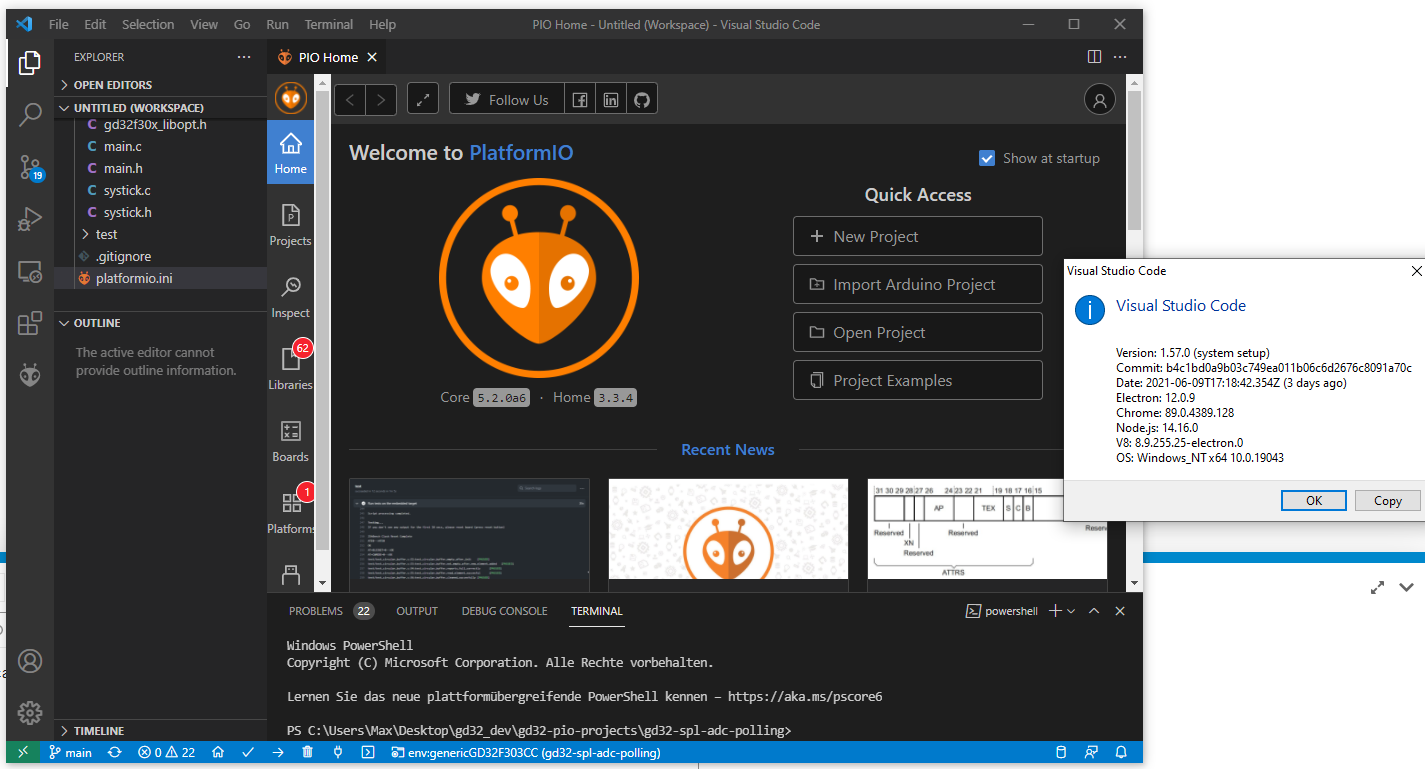This screenshot has width=1425, height=769.
Task: Expand the Open Editors section
Action: click(x=160, y=85)
